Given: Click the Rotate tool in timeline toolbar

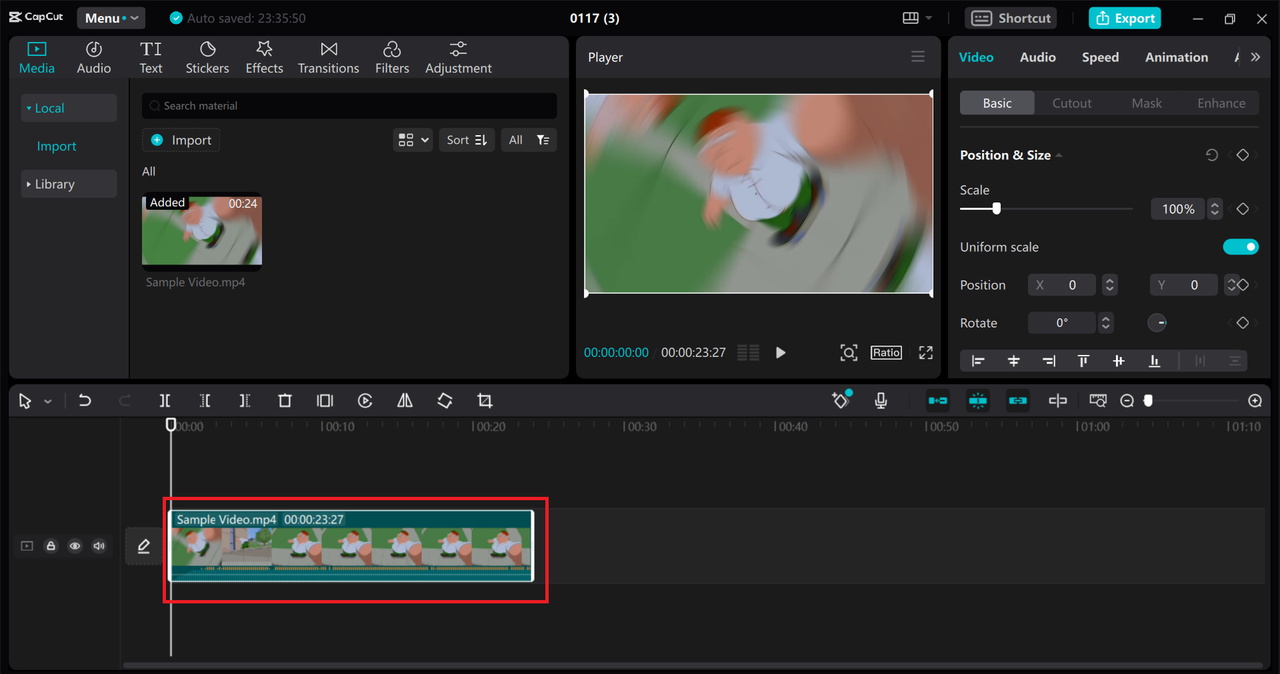Looking at the screenshot, I should click(445, 401).
